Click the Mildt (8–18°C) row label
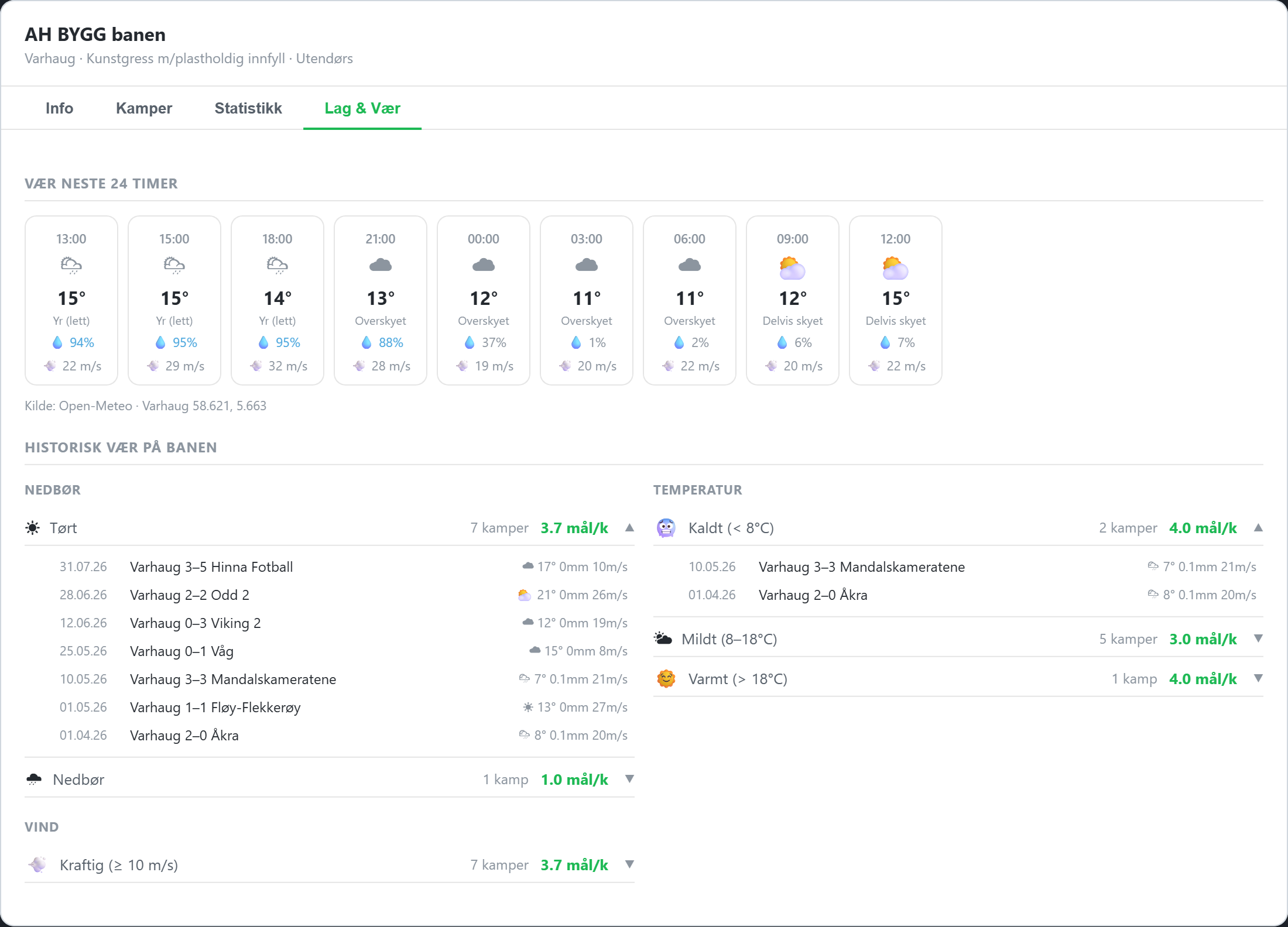The width and height of the screenshot is (1288, 927). 729,639
